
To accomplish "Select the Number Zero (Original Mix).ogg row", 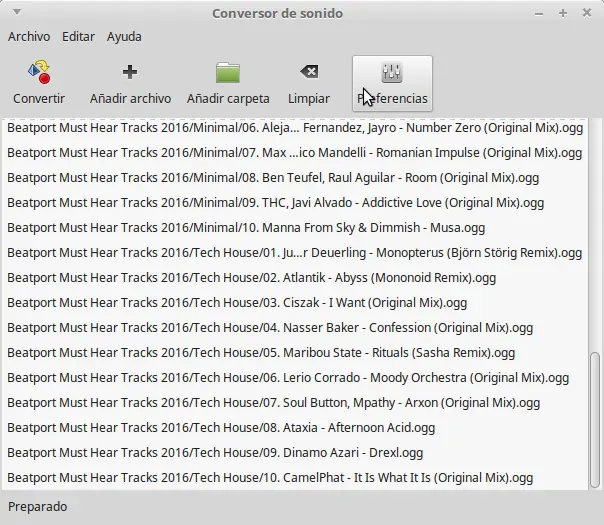I will pyautogui.click(x=295, y=128).
